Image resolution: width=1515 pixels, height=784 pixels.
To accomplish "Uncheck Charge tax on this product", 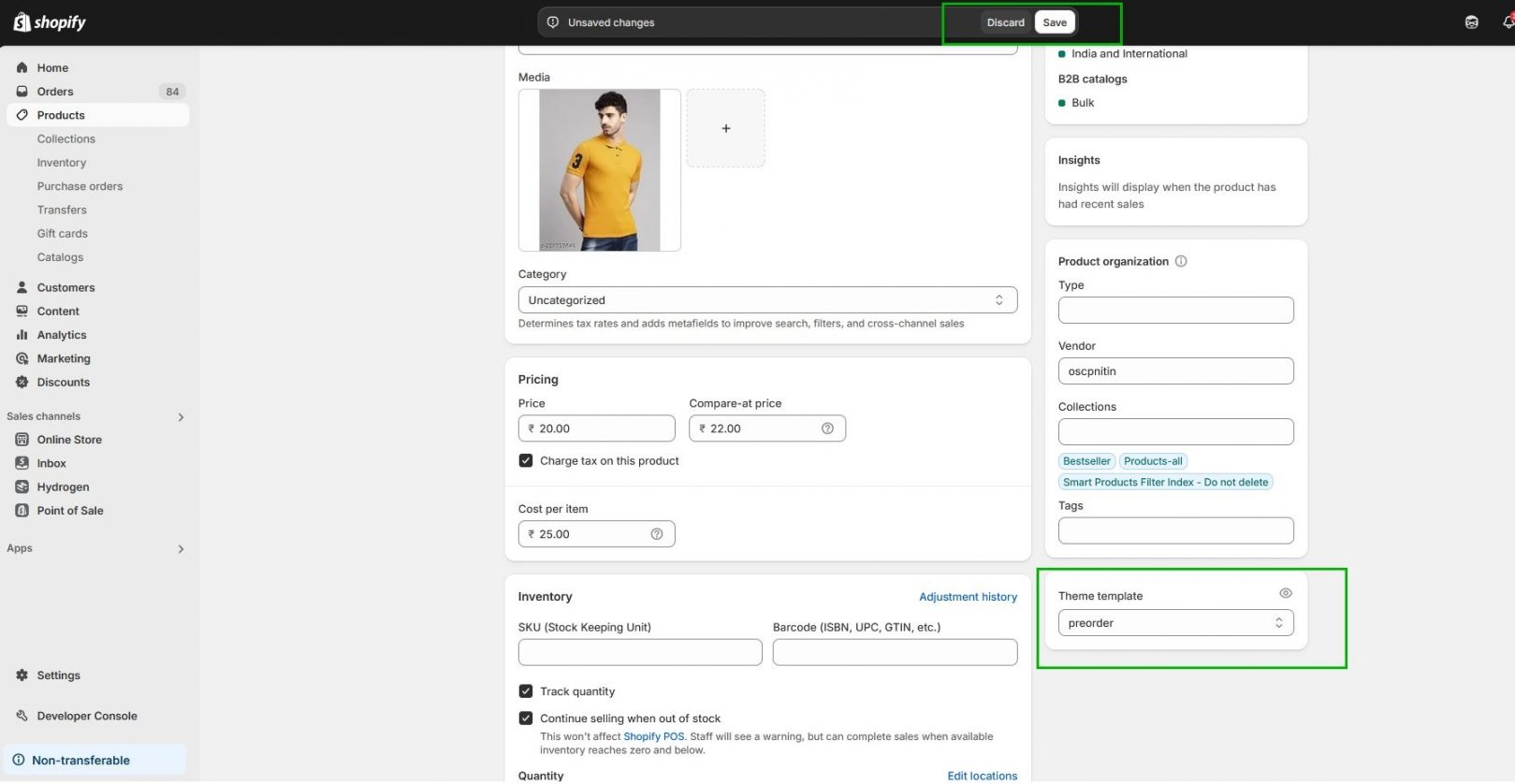I will coord(526,461).
